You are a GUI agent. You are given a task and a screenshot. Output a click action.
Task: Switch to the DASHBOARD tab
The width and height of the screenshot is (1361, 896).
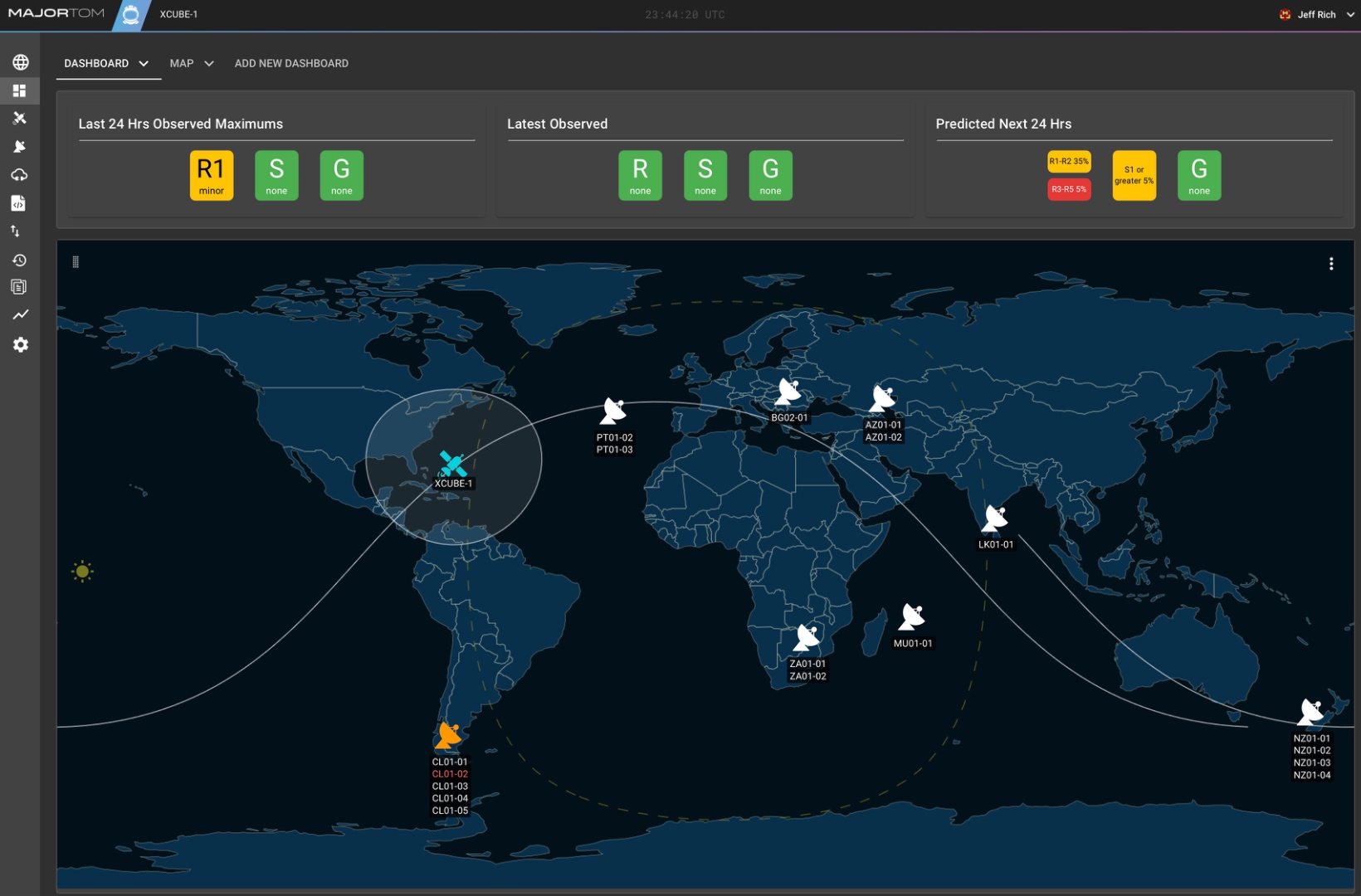coord(97,63)
